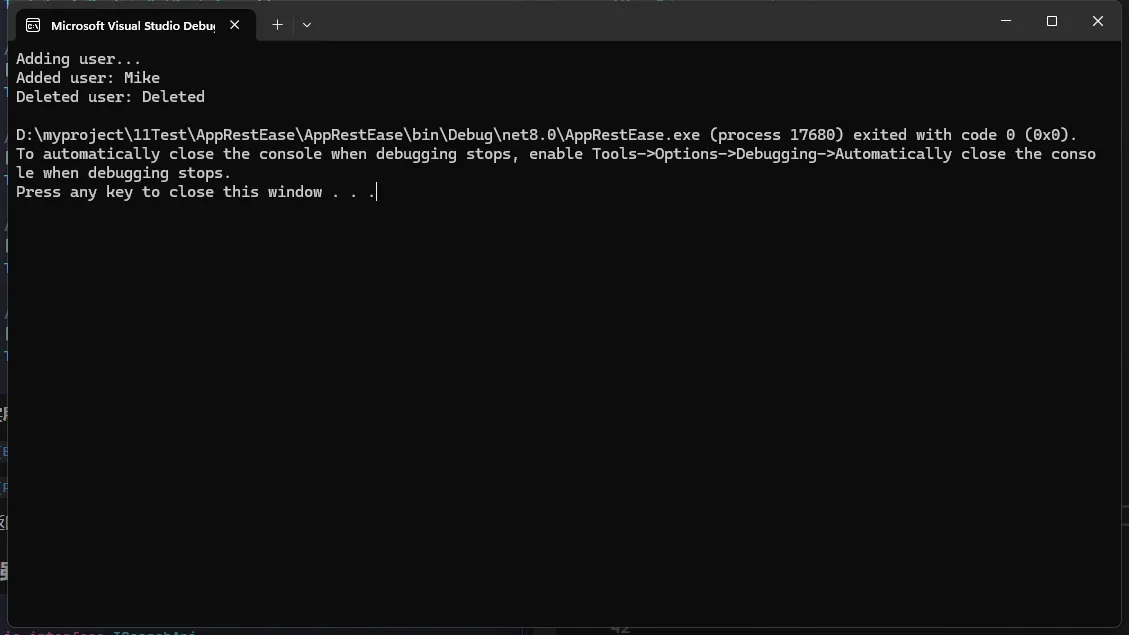1129x635 pixels.
Task: Select the Microsoft Visual Studio Debug tab
Action: tap(135, 25)
